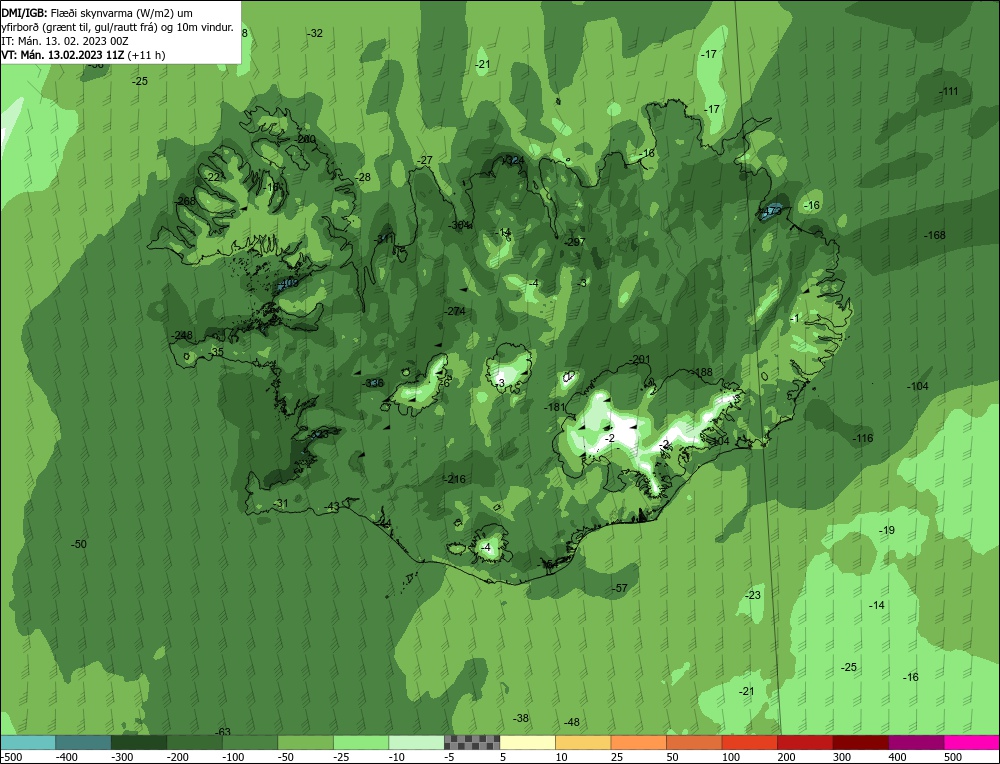Viewport: 1000px width, 764px height.
Task: Click the magenta swatch at the legend's end
Action: (971, 742)
